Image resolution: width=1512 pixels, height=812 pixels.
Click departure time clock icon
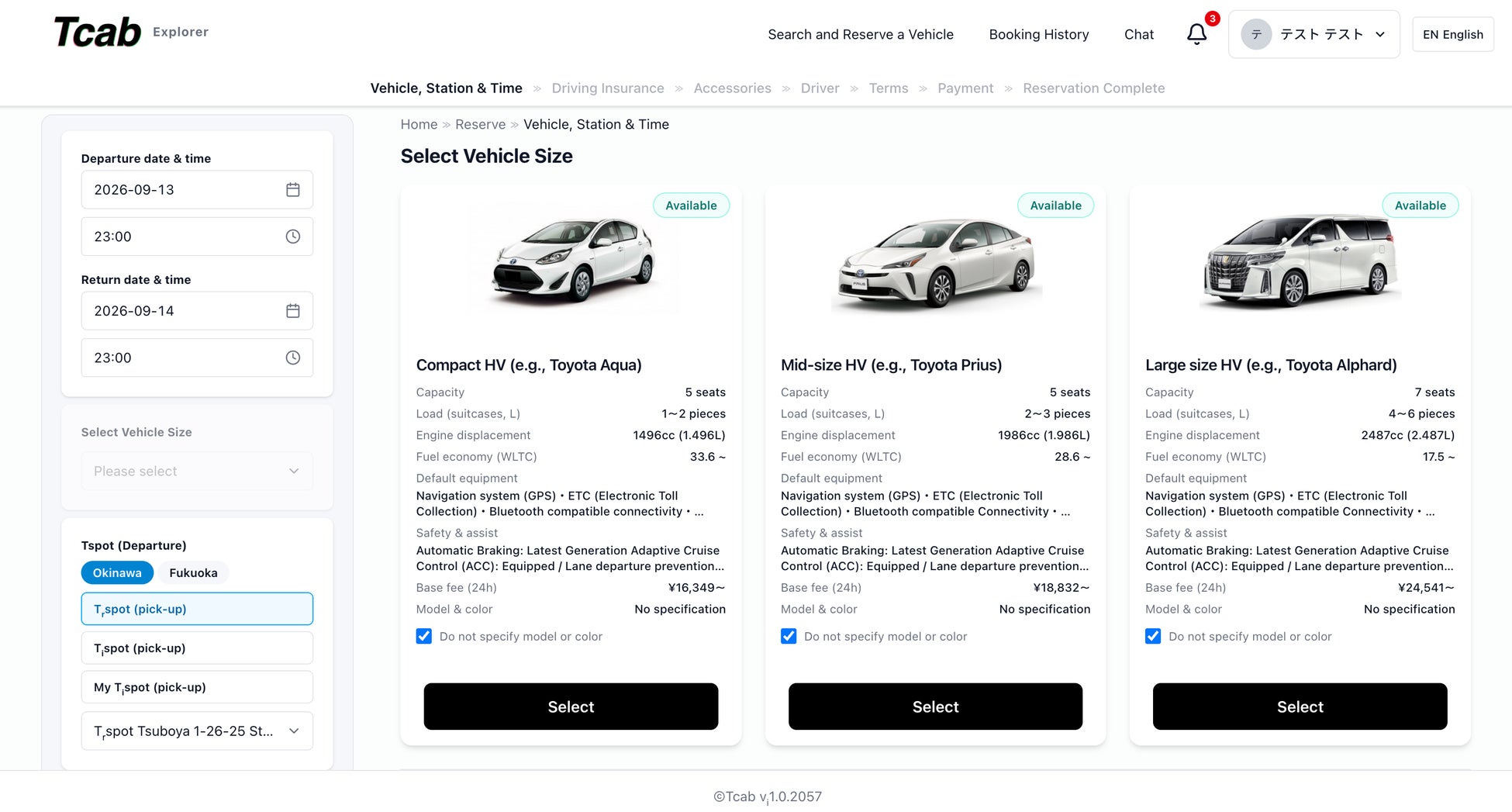coord(292,237)
